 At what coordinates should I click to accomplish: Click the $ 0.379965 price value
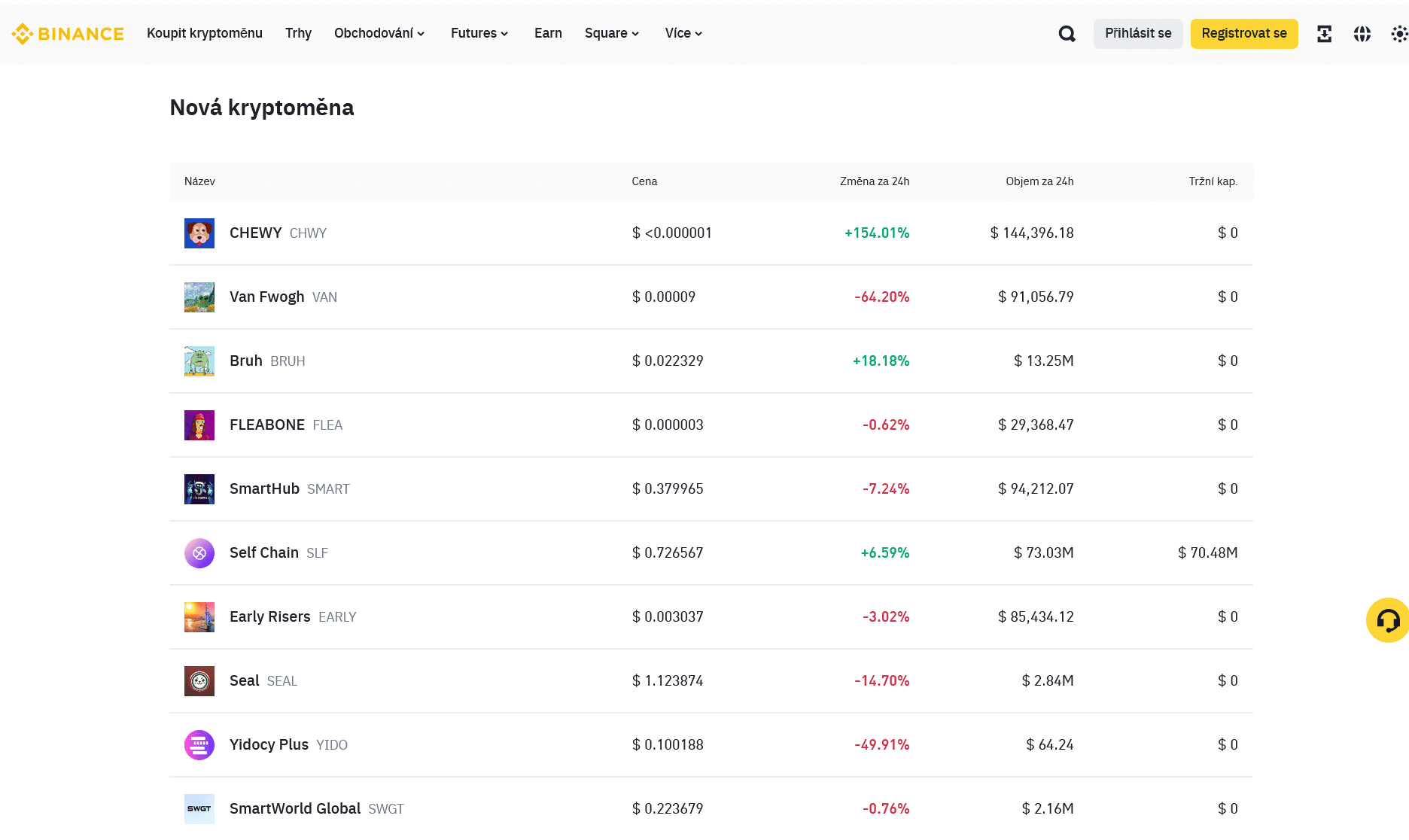(668, 489)
